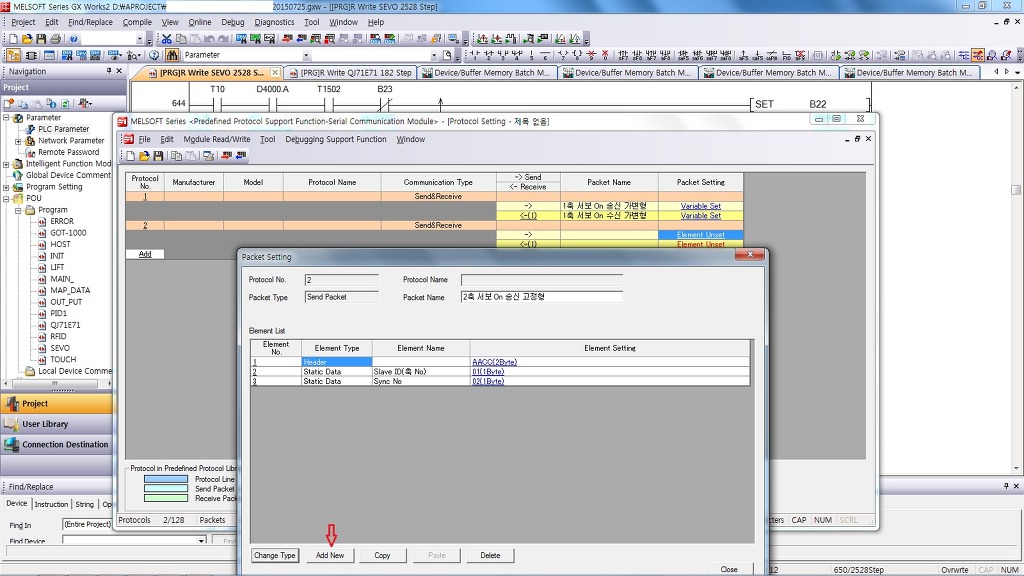Screen dimensions: 1024x576
Task: Click the Add New button
Action: (330, 555)
